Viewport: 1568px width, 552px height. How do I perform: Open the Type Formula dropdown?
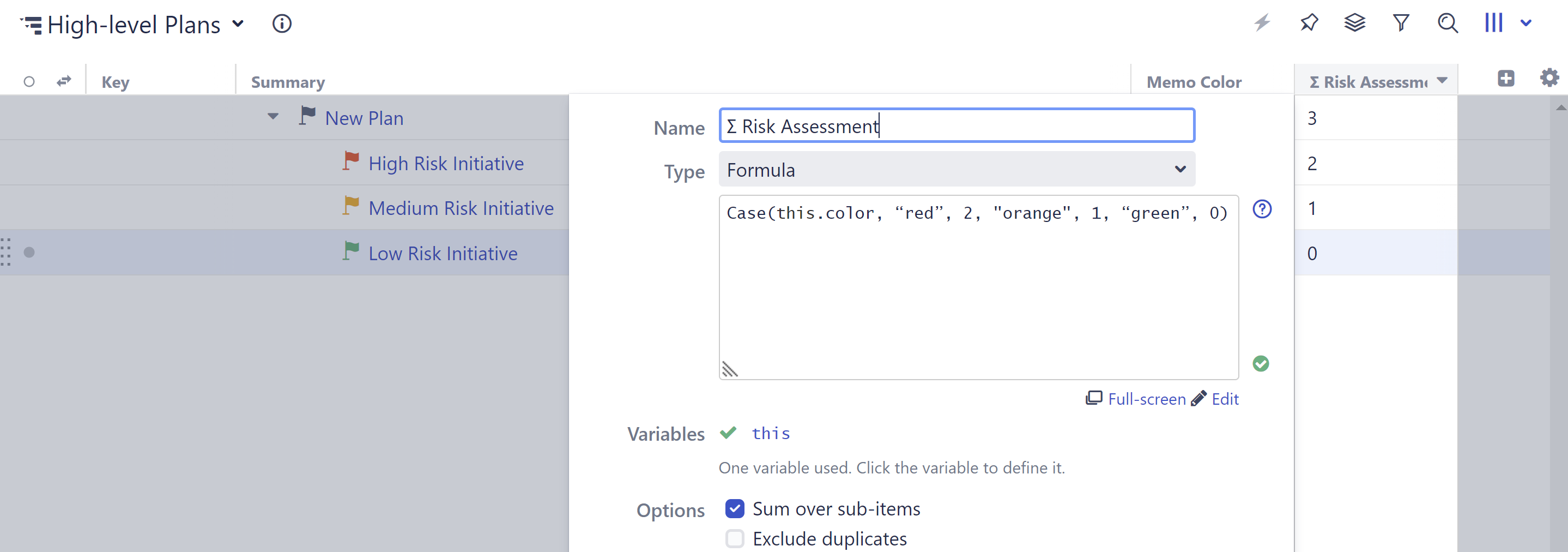[x=956, y=170]
